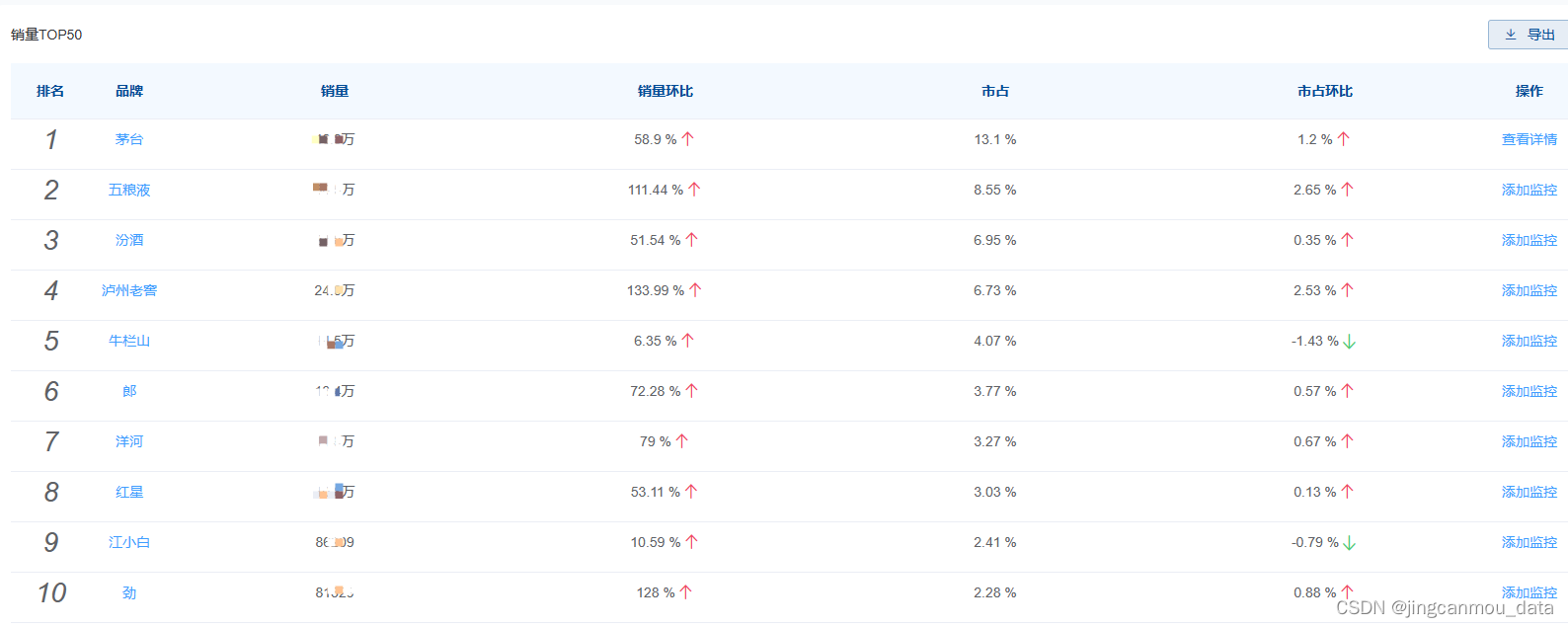Viewport: 1568px width, 627px height.
Task: Click green down arrow beside -1.43 %
Action: pos(1350,342)
